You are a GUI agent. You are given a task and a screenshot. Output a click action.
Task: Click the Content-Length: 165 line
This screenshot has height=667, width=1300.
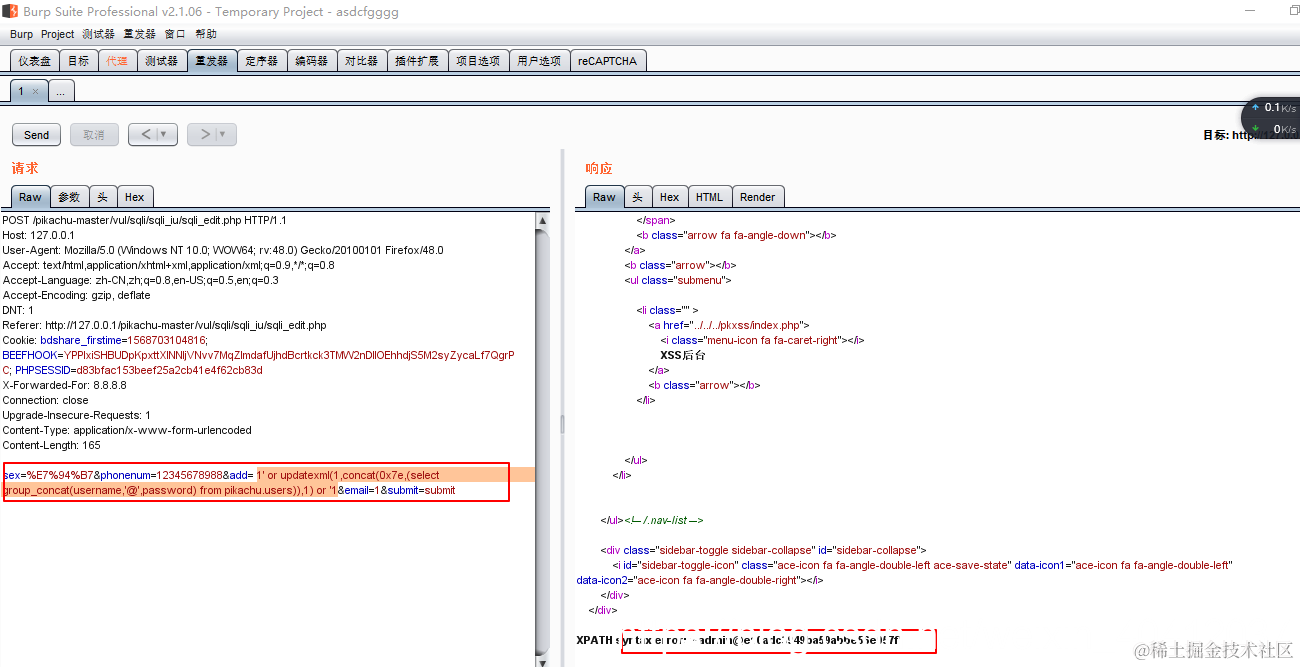pos(51,445)
